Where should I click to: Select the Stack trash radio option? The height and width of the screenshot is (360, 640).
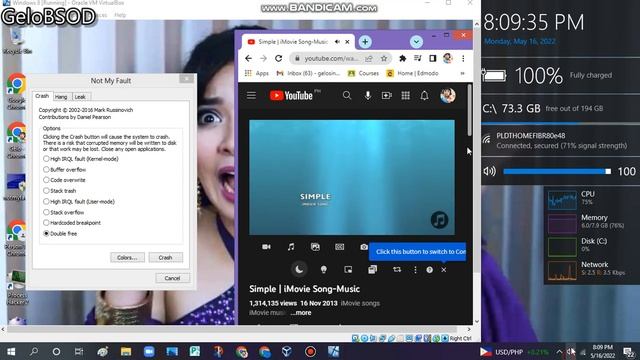pyautogui.click(x=60, y=191)
